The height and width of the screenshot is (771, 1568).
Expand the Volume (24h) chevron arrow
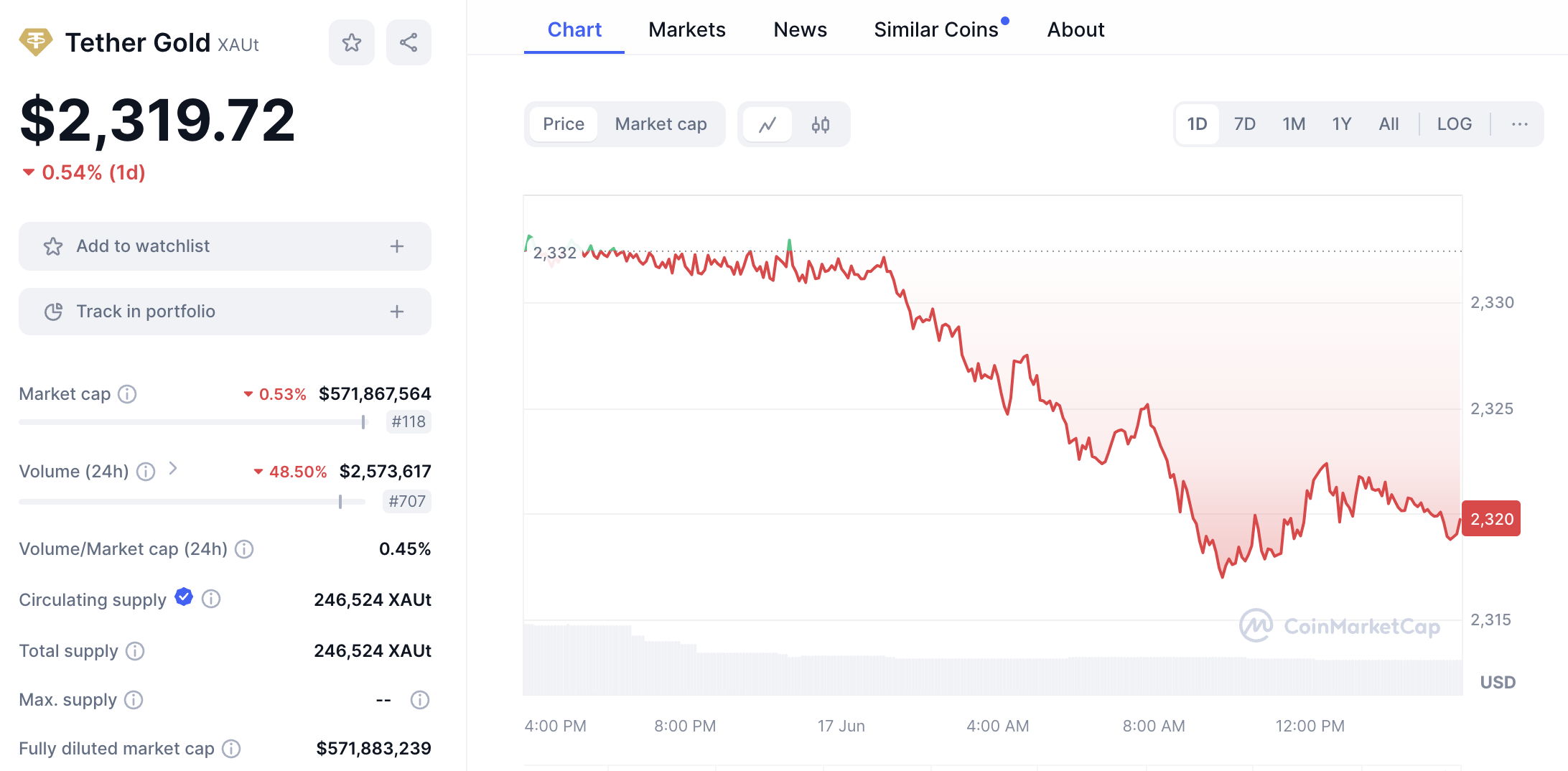[173, 469]
